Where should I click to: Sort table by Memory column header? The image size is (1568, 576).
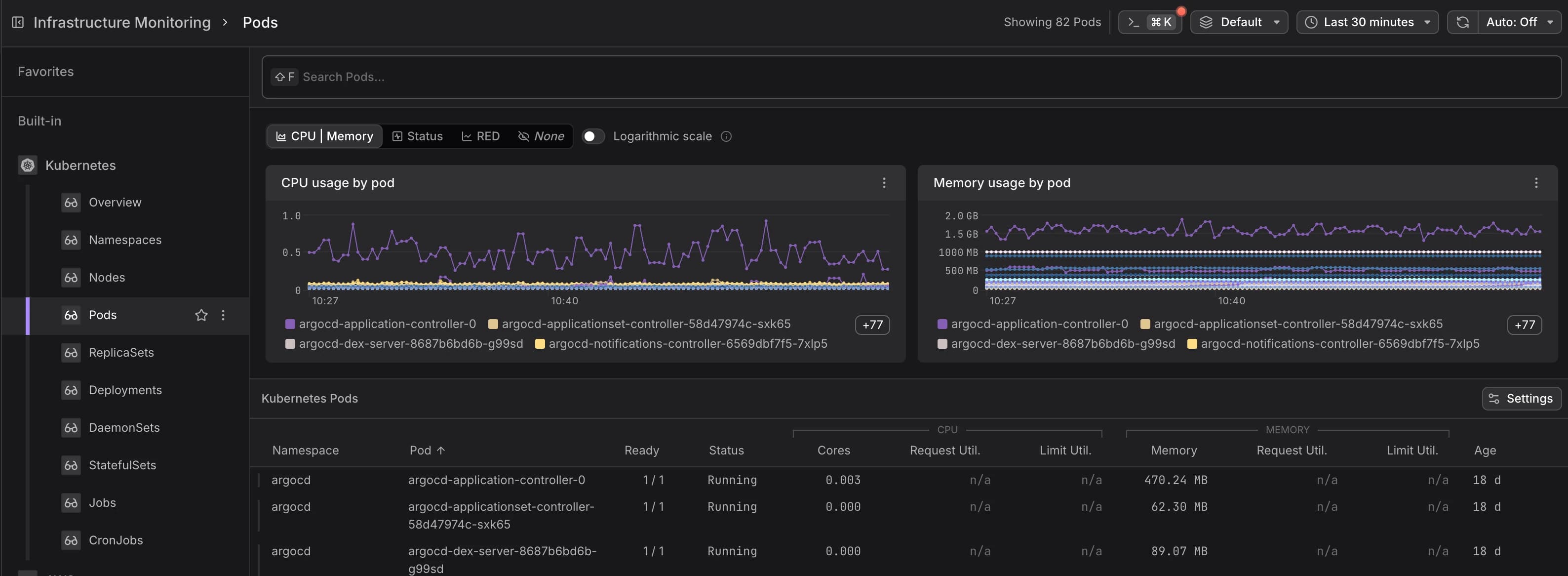tap(1174, 451)
